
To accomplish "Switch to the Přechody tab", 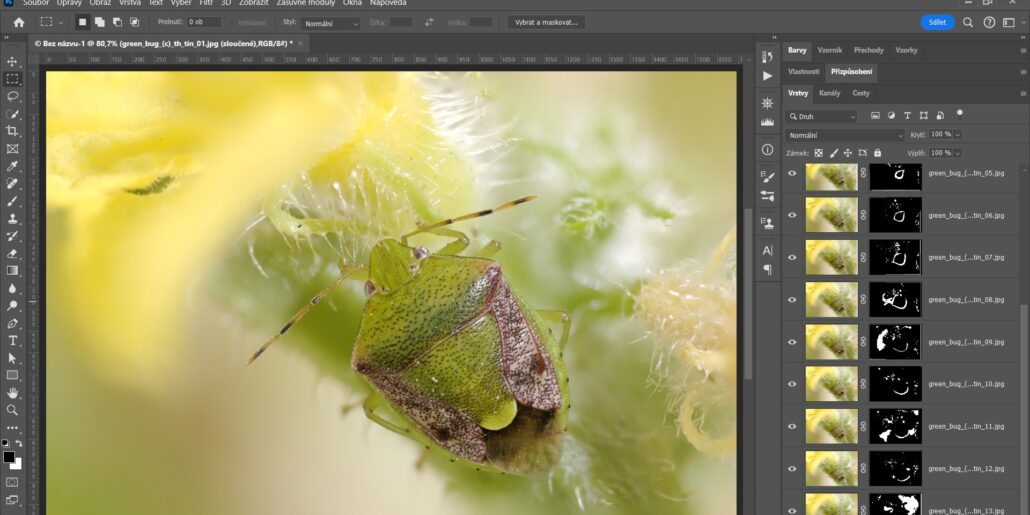I will [868, 50].
